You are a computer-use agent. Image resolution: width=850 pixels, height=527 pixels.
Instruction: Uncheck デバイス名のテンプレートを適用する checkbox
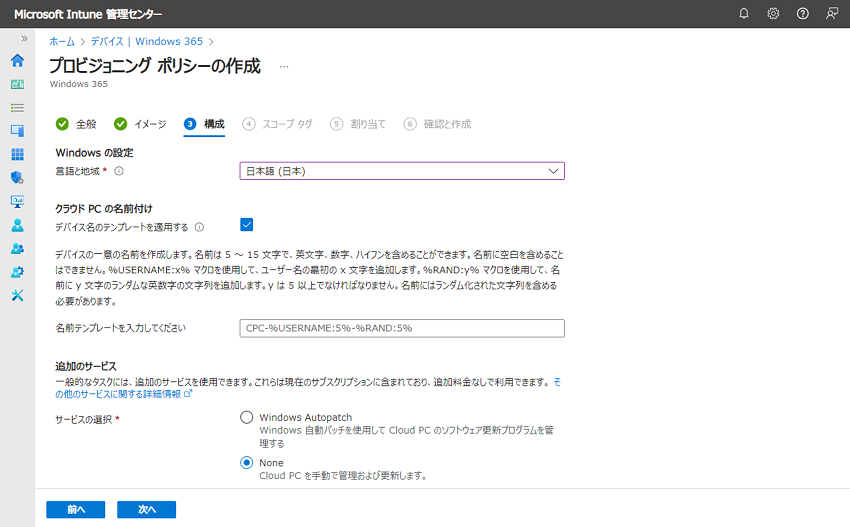[x=247, y=224]
